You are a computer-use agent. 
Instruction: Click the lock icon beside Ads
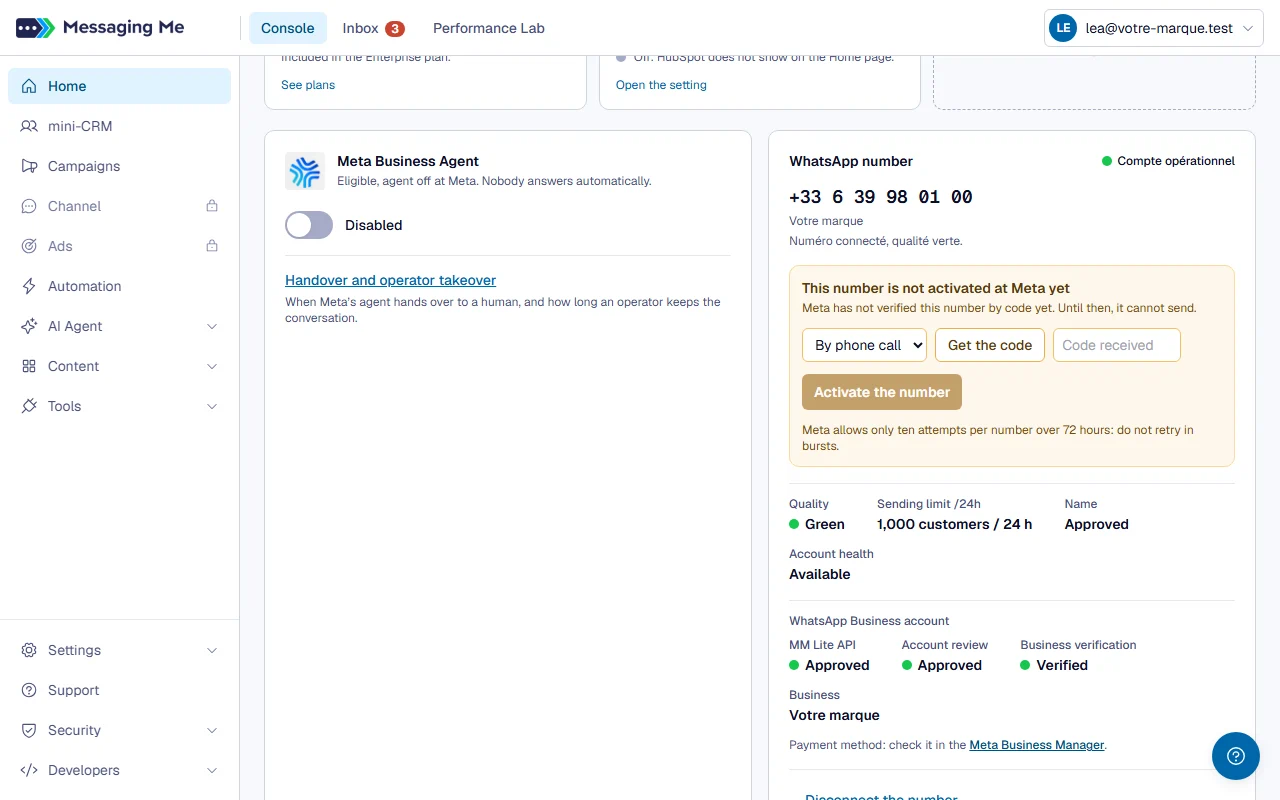[x=212, y=246]
